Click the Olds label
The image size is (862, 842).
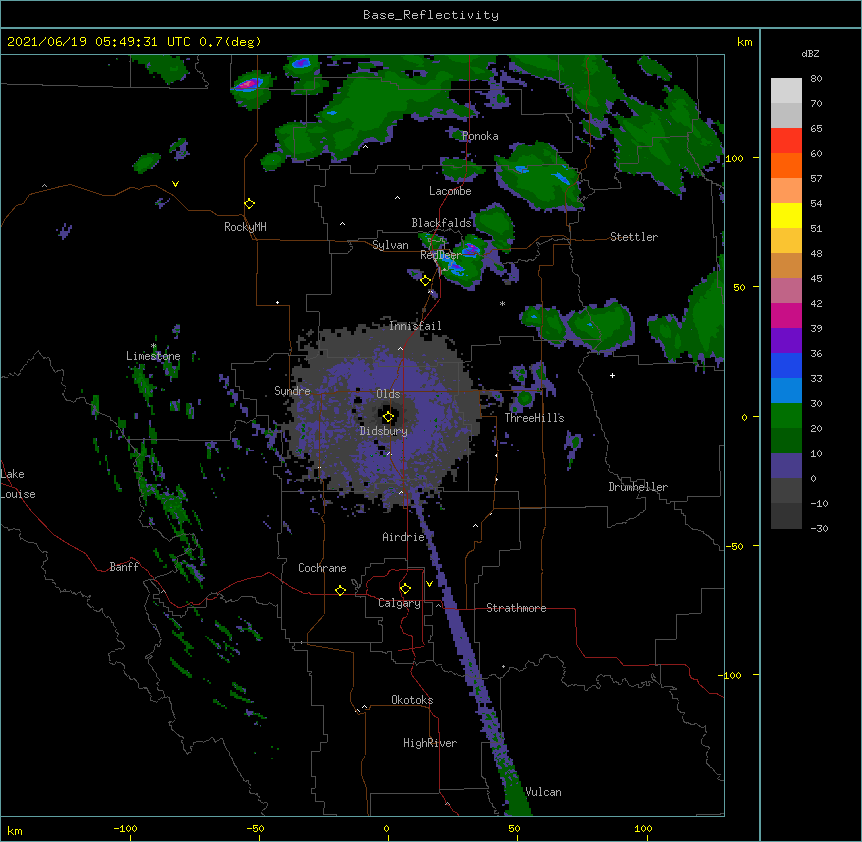click(388, 394)
